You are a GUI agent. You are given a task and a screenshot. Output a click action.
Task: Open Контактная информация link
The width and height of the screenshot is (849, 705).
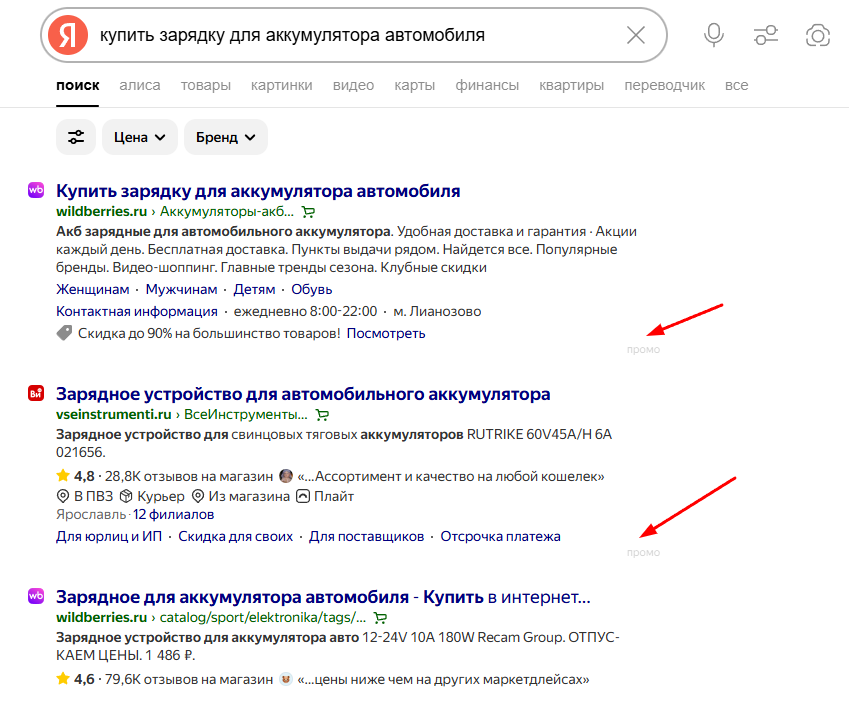pyautogui.click(x=137, y=311)
